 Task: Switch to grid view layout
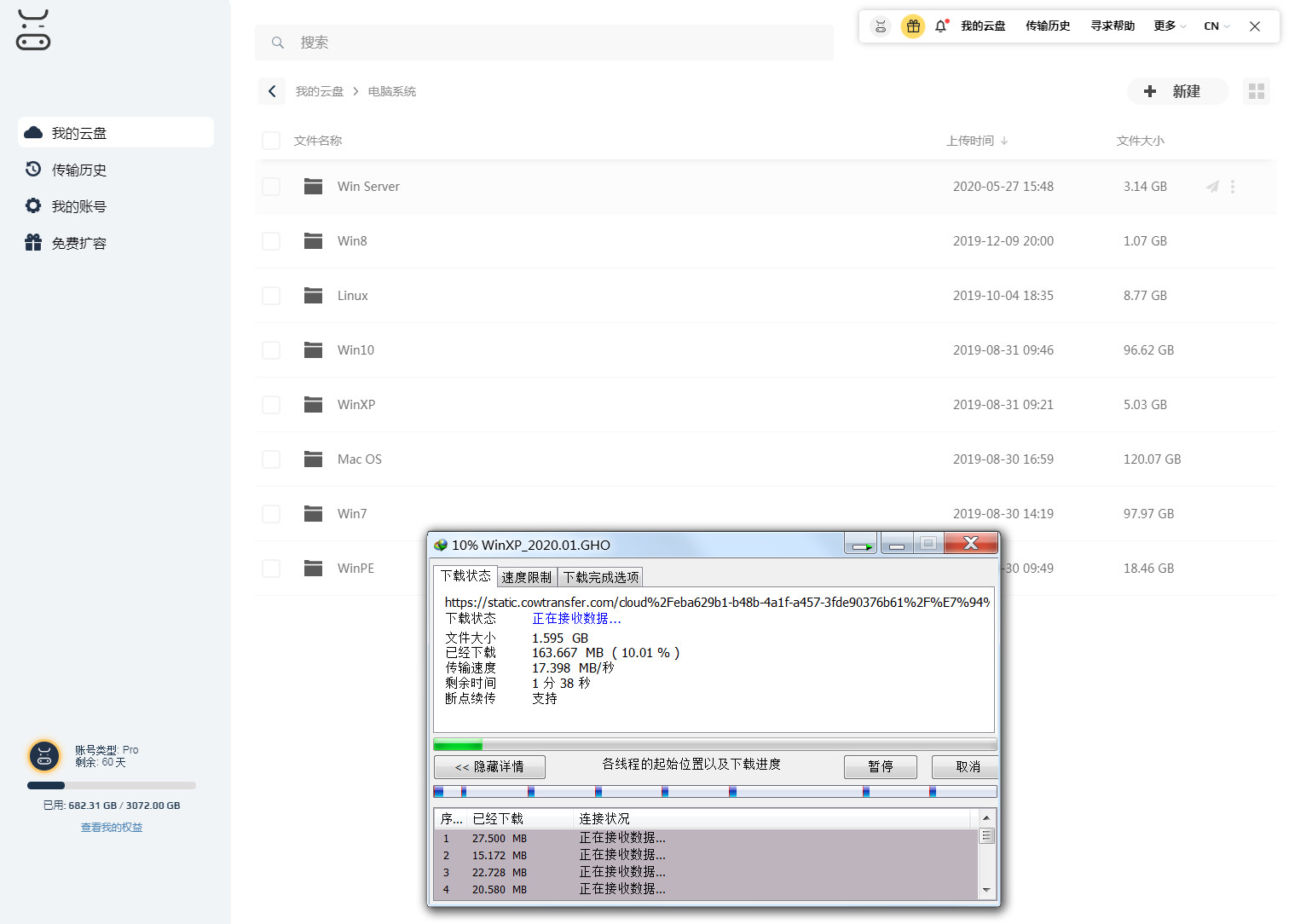click(x=1256, y=91)
